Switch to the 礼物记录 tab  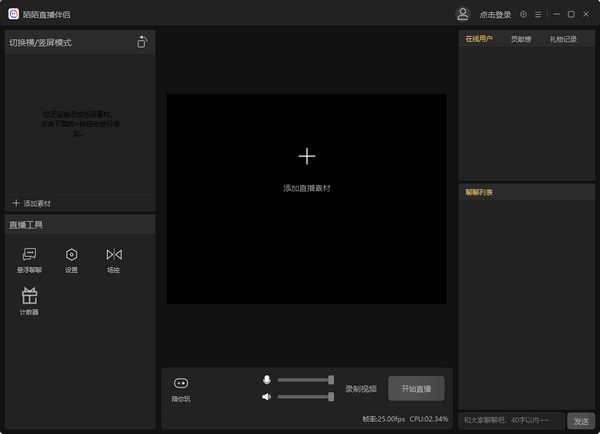tap(563, 39)
